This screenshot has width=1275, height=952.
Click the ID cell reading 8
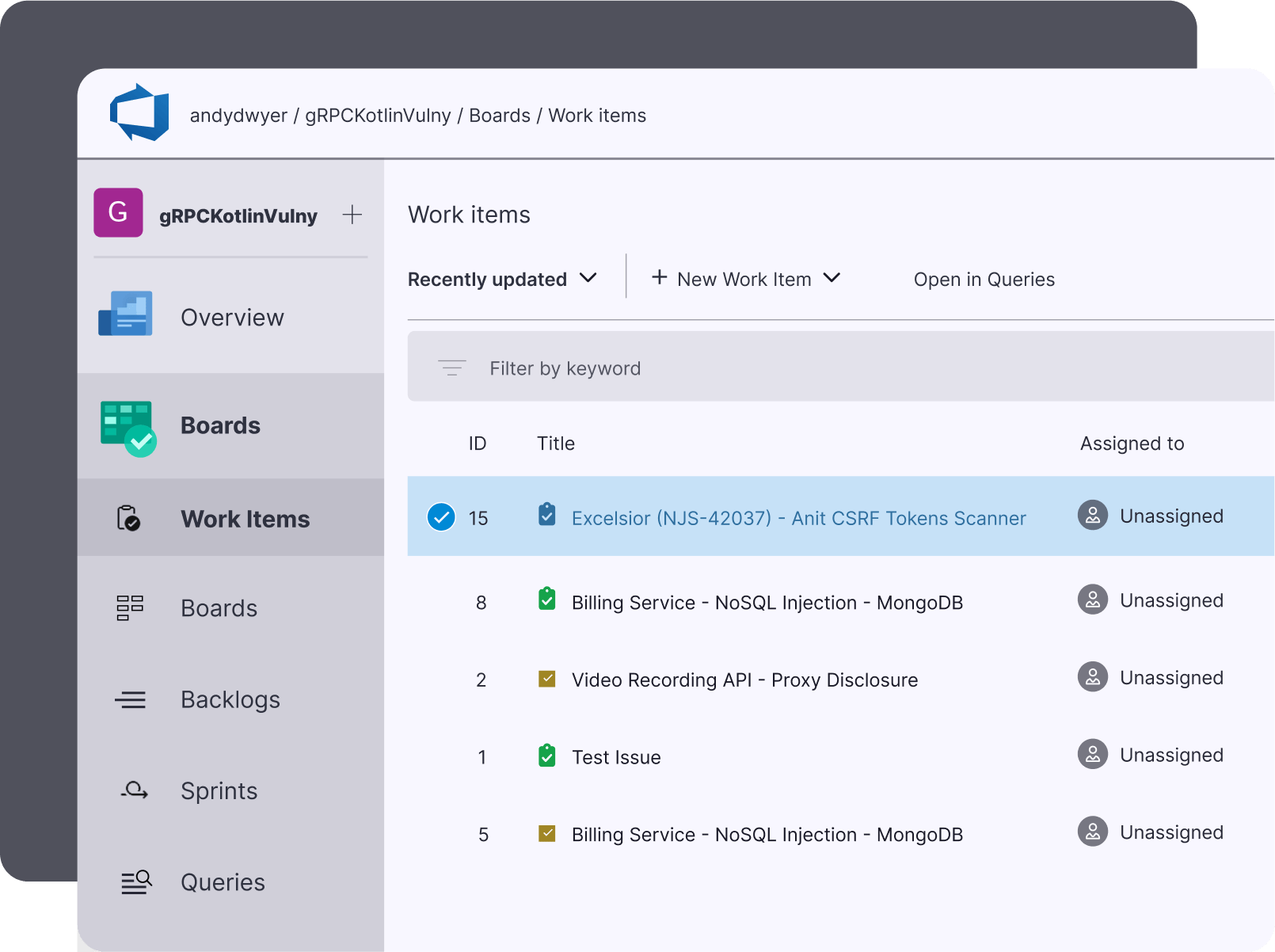click(481, 603)
